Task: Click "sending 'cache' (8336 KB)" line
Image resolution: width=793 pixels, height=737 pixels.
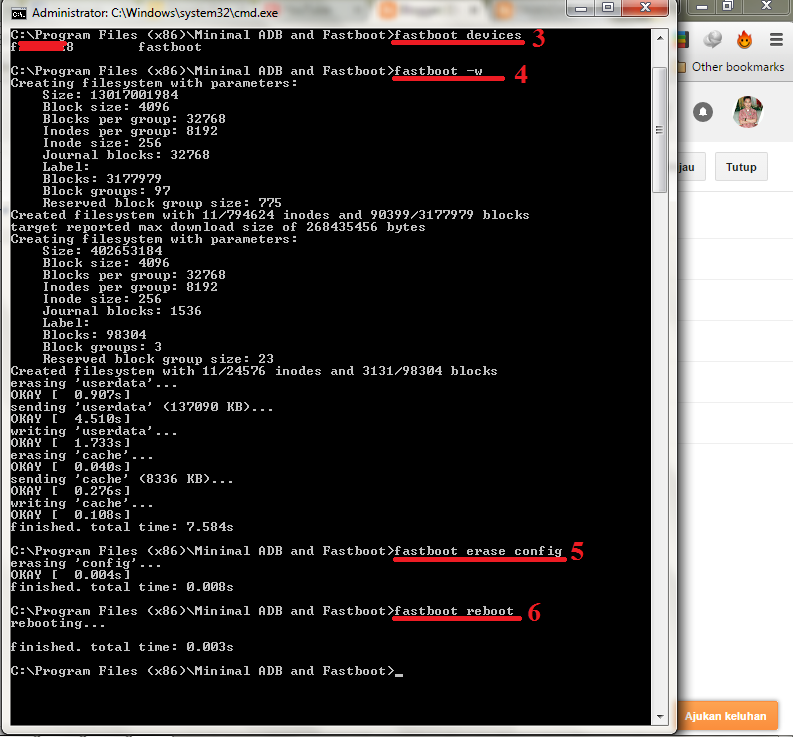Action: coord(122,479)
